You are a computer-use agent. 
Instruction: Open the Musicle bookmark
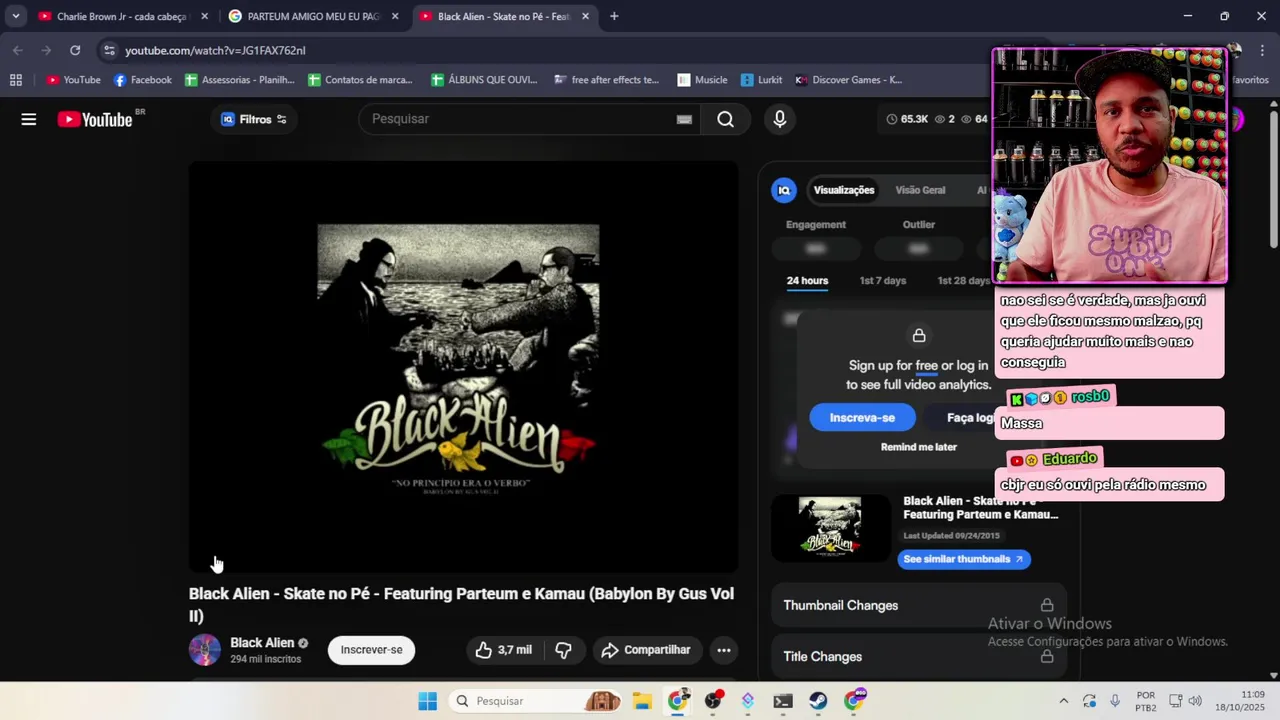point(703,80)
